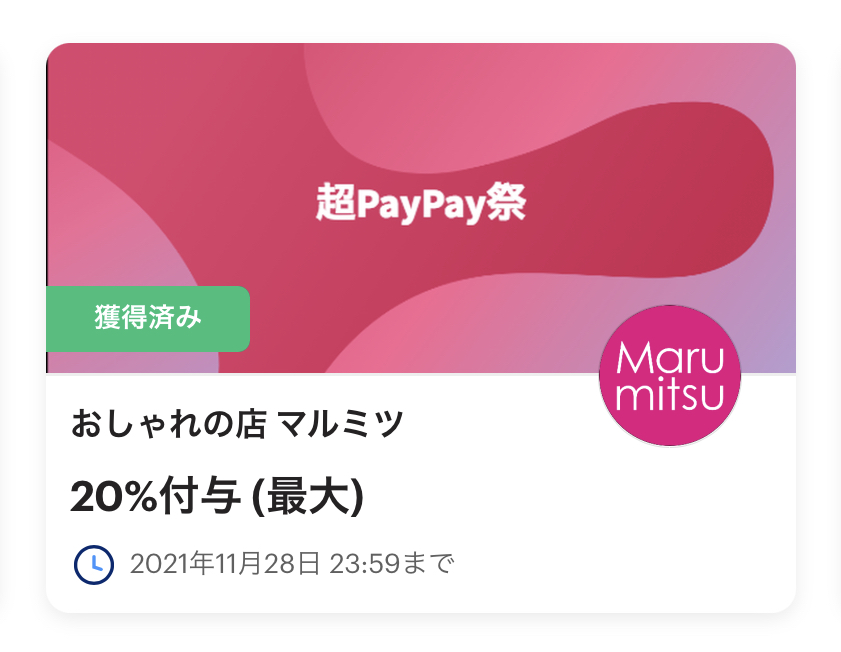Select the 超PayPay祭 campaign title
Image resolution: width=841 pixels, height=652 pixels.
[x=421, y=203]
